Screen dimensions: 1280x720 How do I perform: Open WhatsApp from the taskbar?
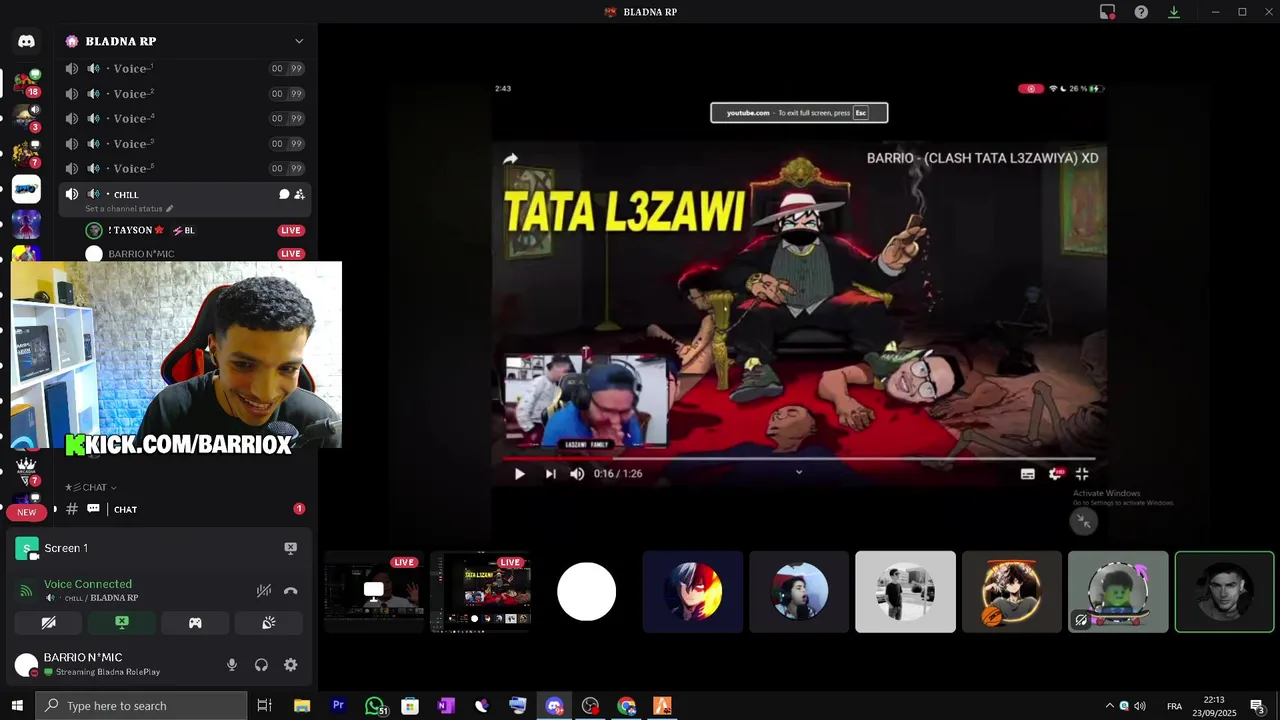[375, 706]
